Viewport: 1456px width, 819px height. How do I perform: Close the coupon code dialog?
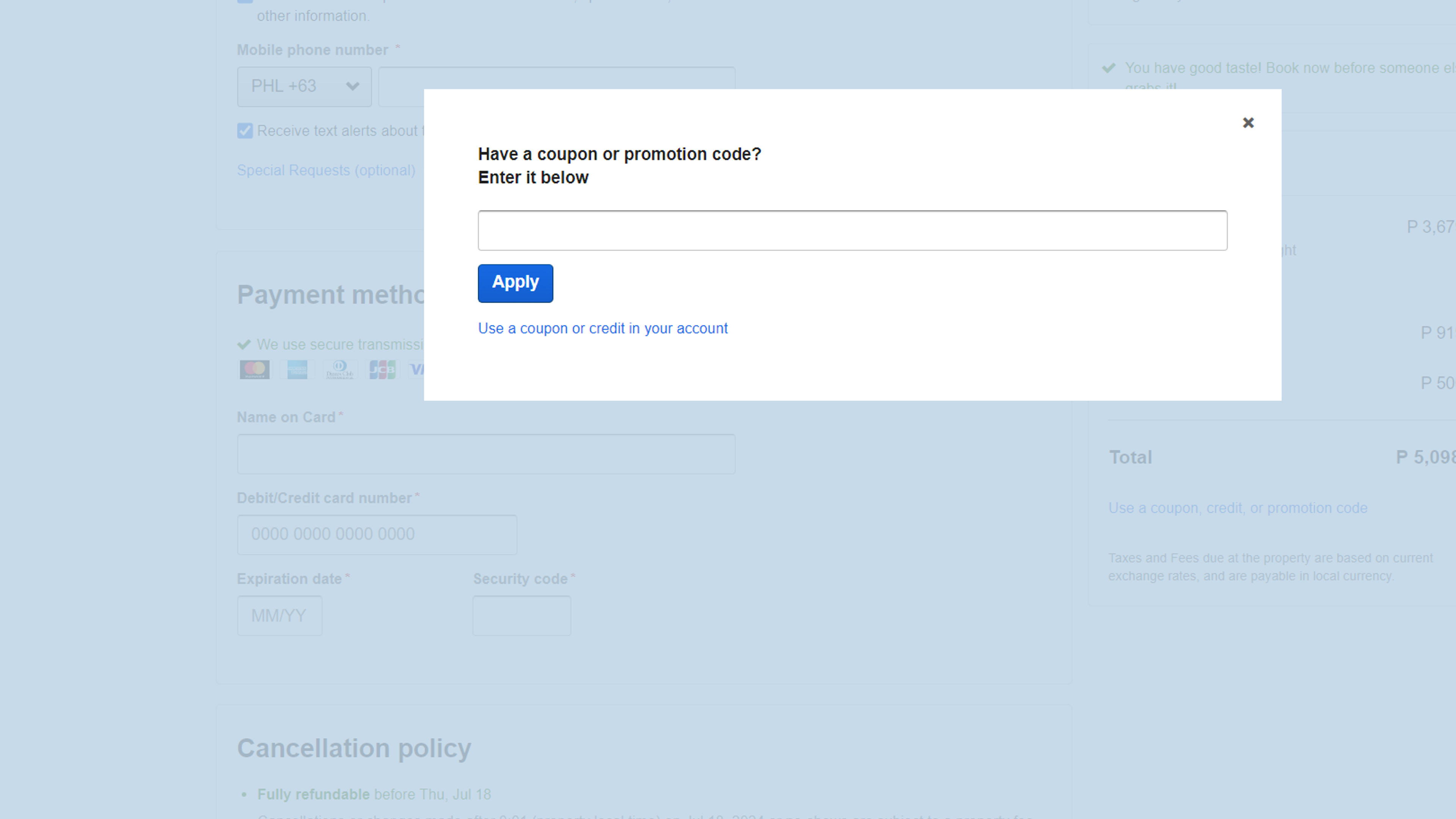1248,122
